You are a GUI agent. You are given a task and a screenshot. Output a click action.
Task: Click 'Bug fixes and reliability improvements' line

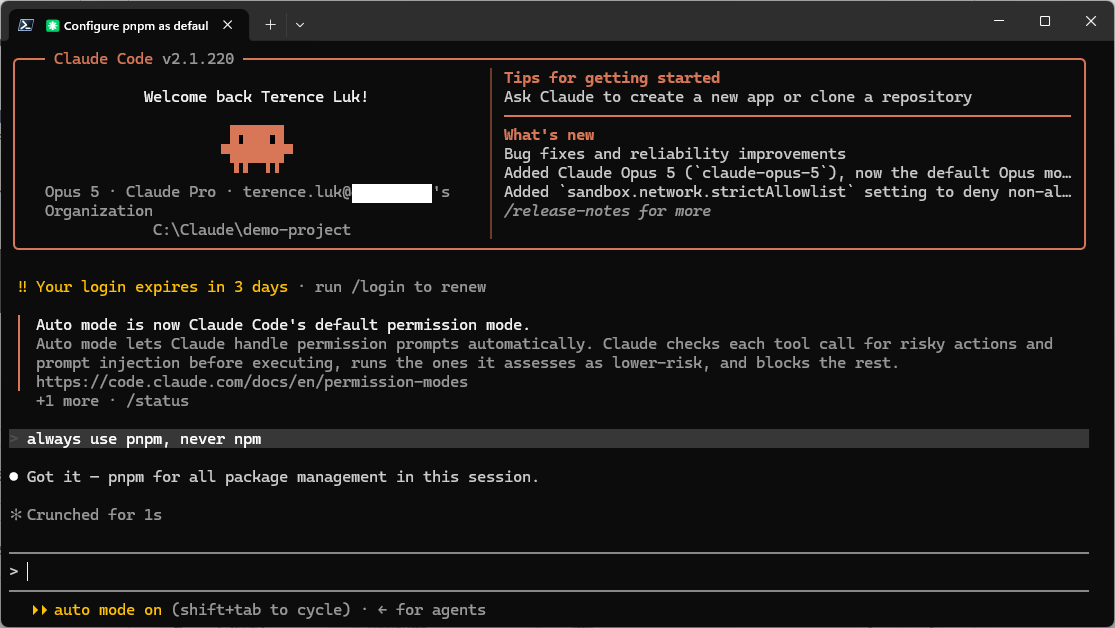tap(675, 154)
